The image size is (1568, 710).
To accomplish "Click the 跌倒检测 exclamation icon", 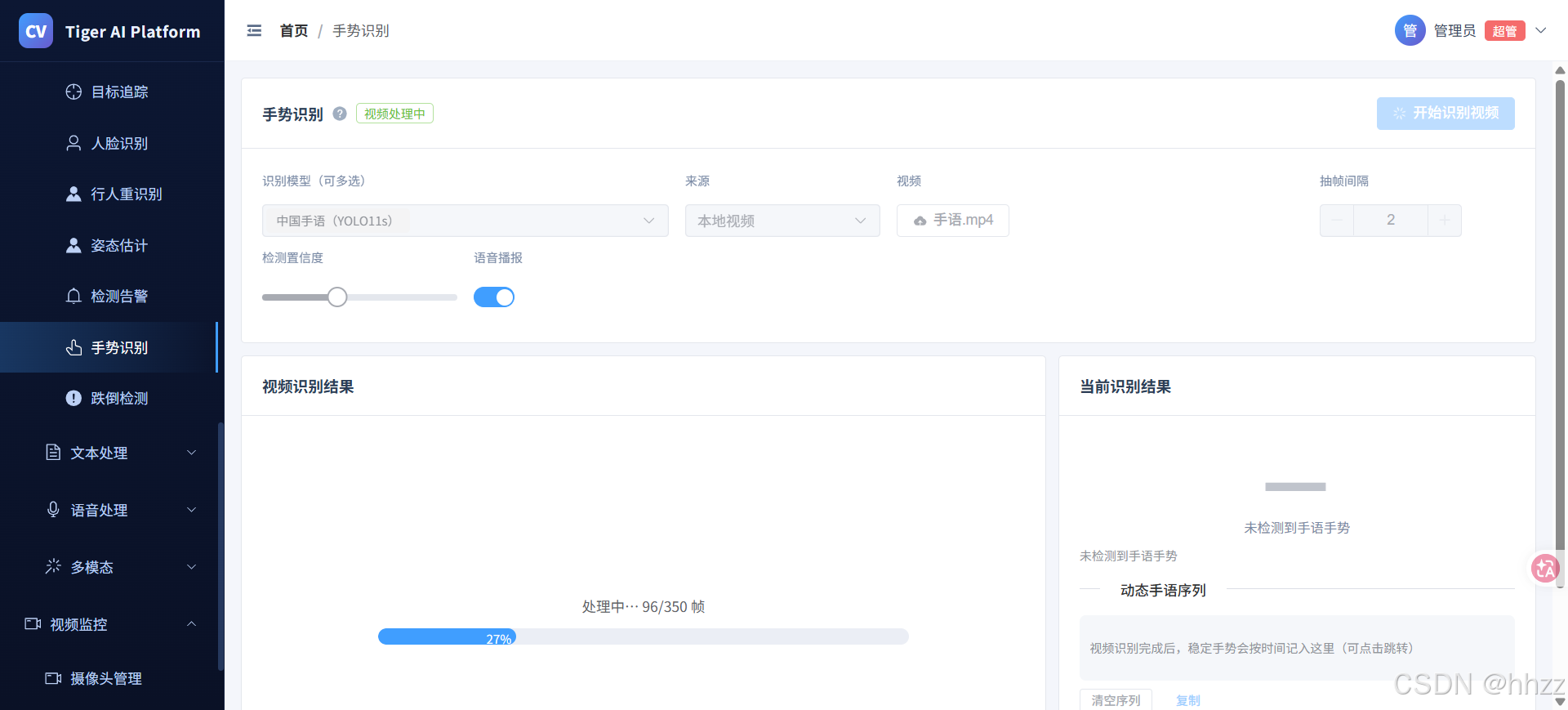I will coord(73,398).
